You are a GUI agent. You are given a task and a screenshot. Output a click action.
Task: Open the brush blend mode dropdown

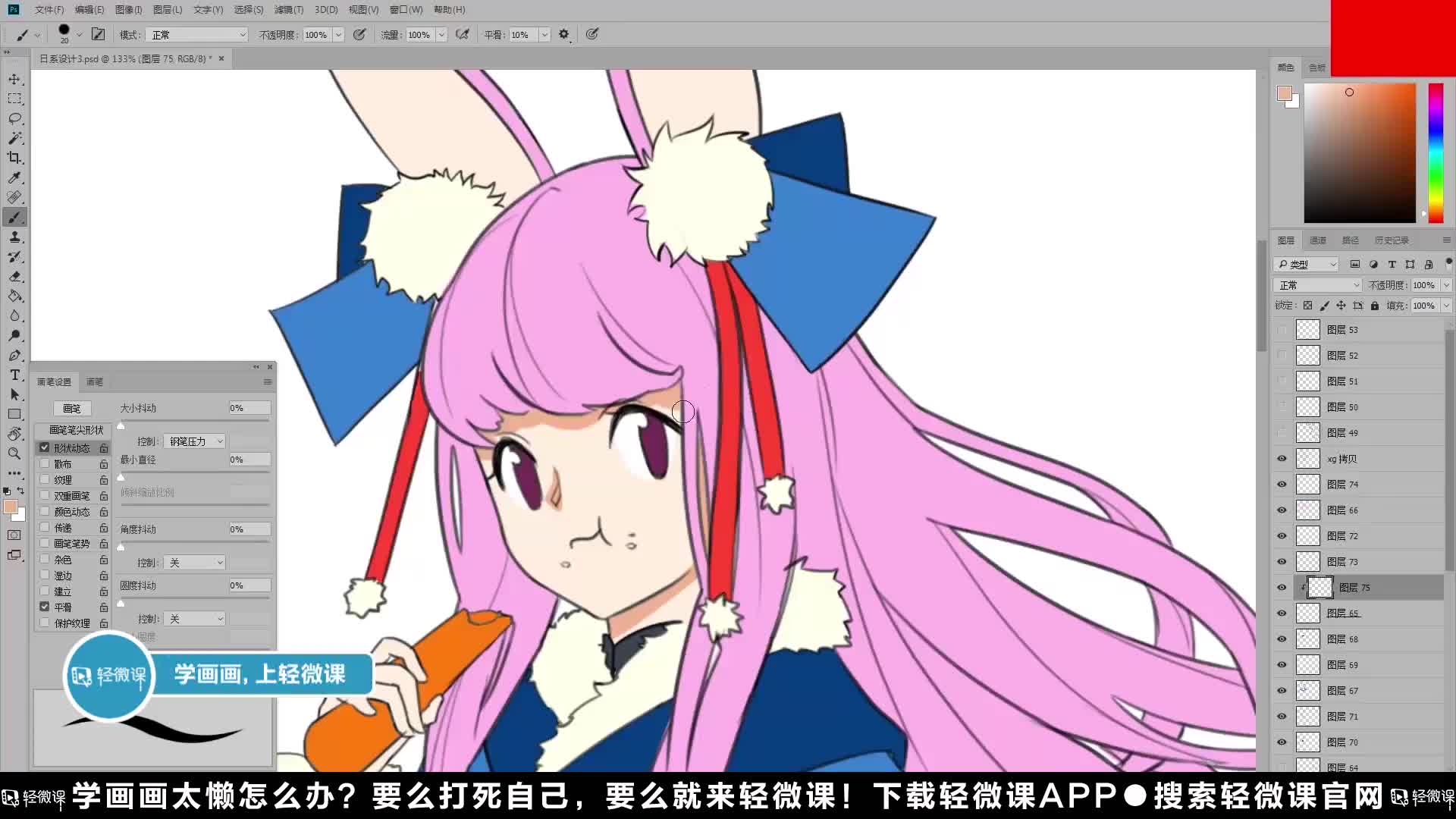pos(198,35)
